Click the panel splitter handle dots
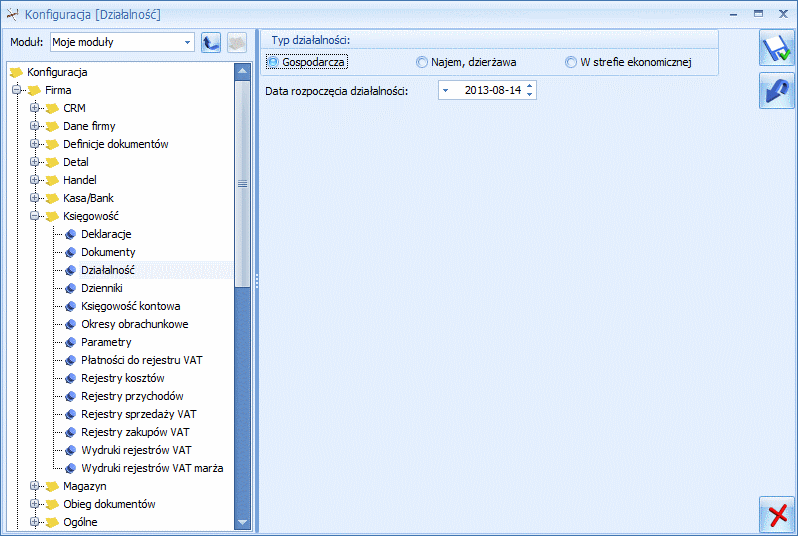The width and height of the screenshot is (798, 536). pyautogui.click(x=257, y=281)
